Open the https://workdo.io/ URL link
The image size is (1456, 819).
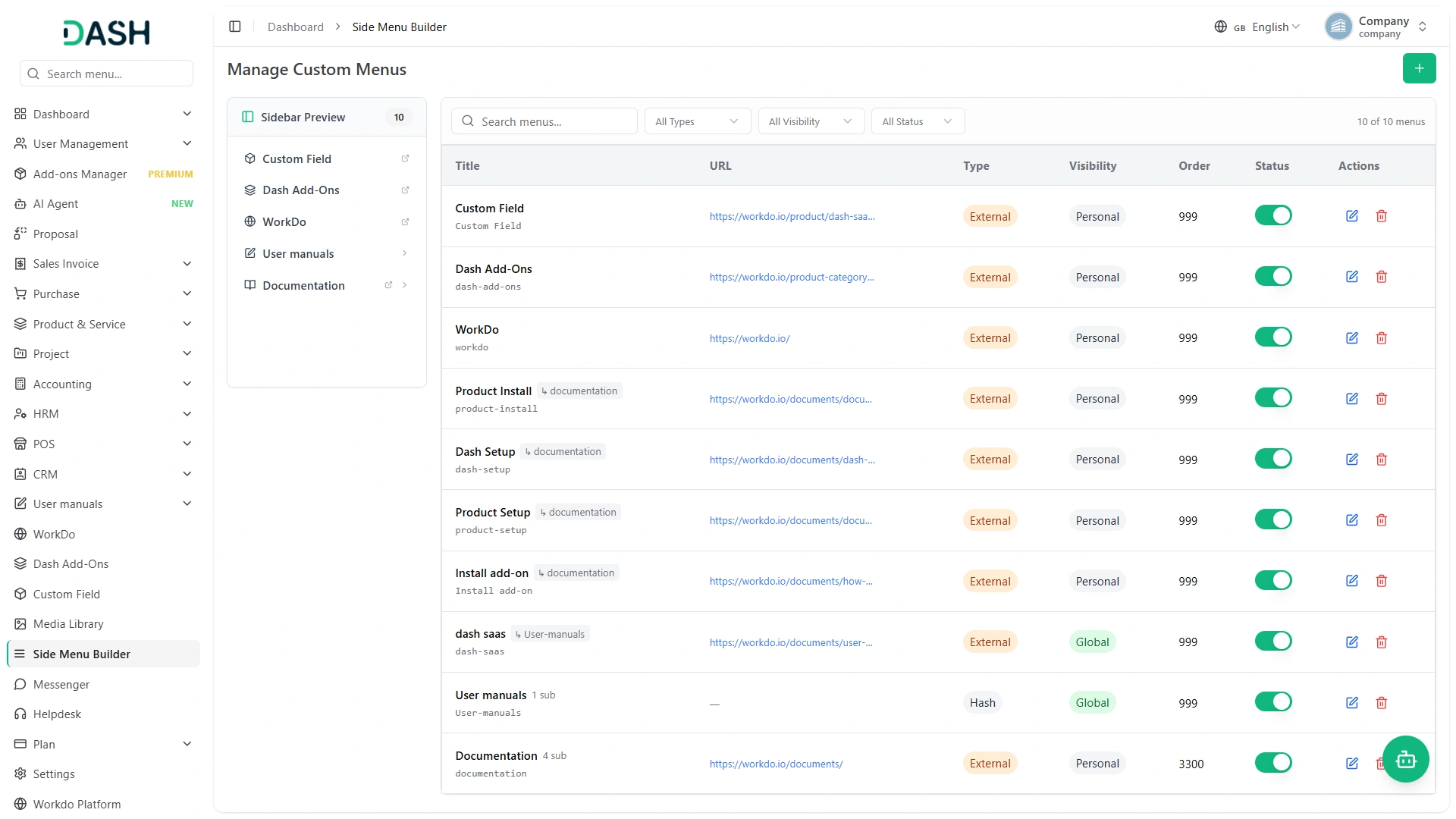click(x=749, y=338)
